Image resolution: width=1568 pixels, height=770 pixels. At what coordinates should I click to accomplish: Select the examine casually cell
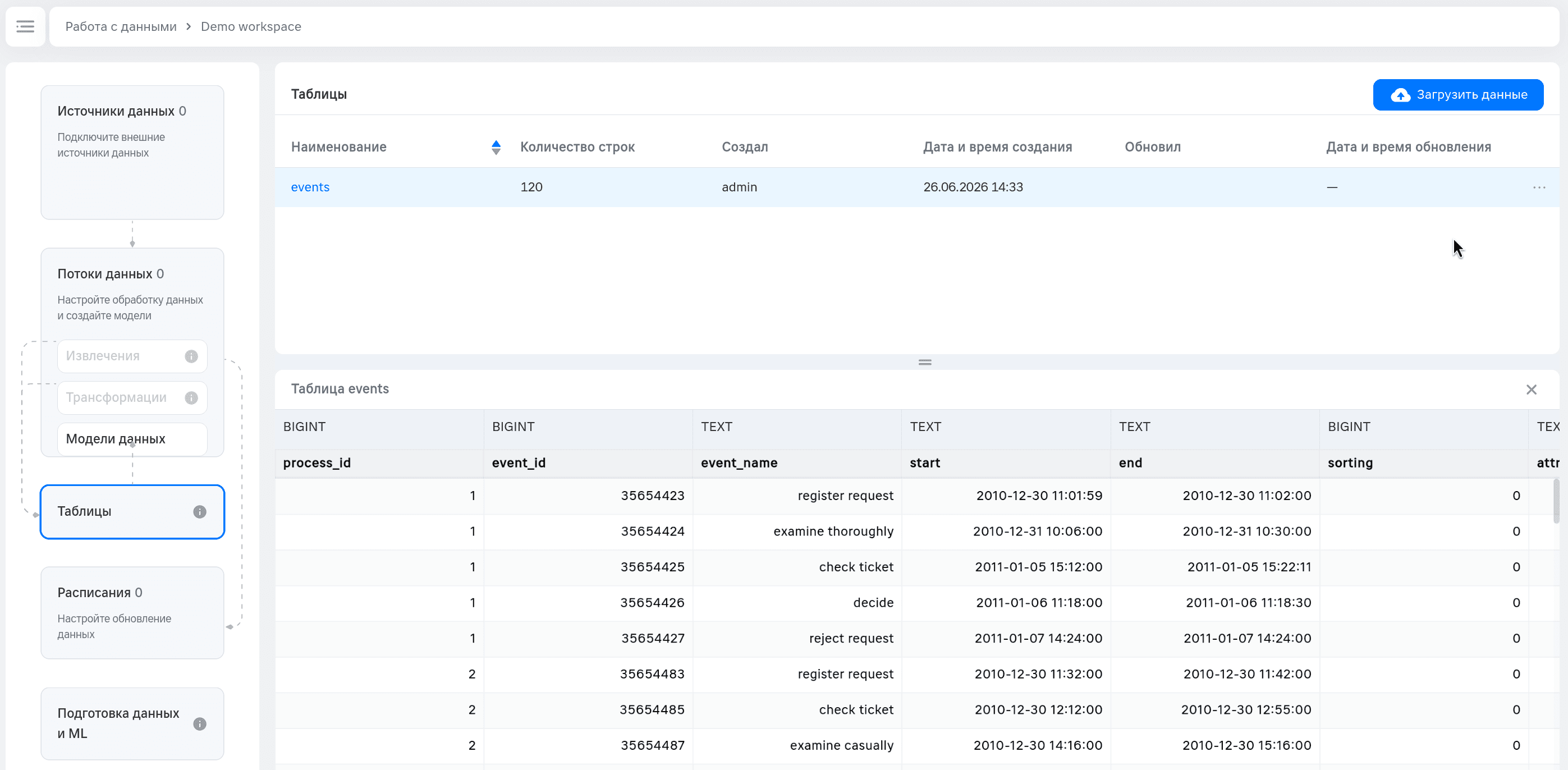(797, 746)
